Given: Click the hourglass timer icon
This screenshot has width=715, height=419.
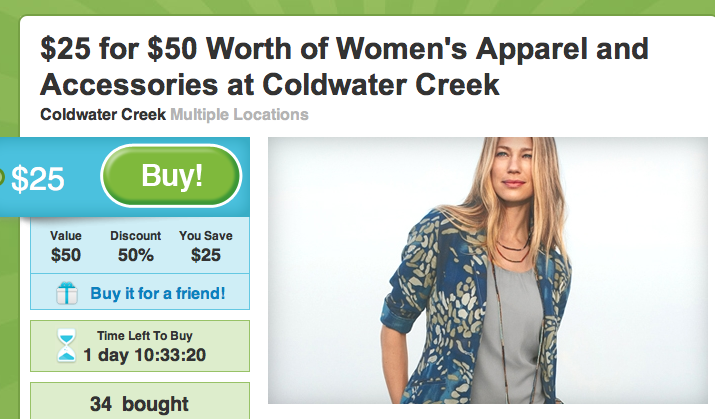Looking at the screenshot, I should pos(67,346).
